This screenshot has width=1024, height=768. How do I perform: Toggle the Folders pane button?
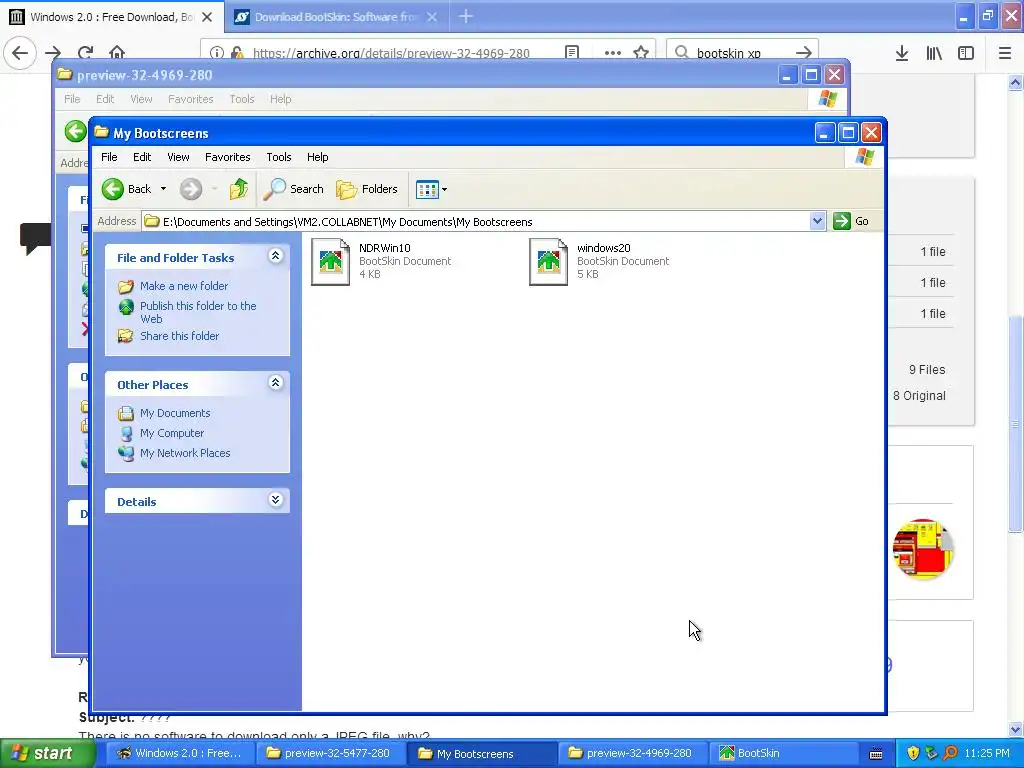[366, 189]
